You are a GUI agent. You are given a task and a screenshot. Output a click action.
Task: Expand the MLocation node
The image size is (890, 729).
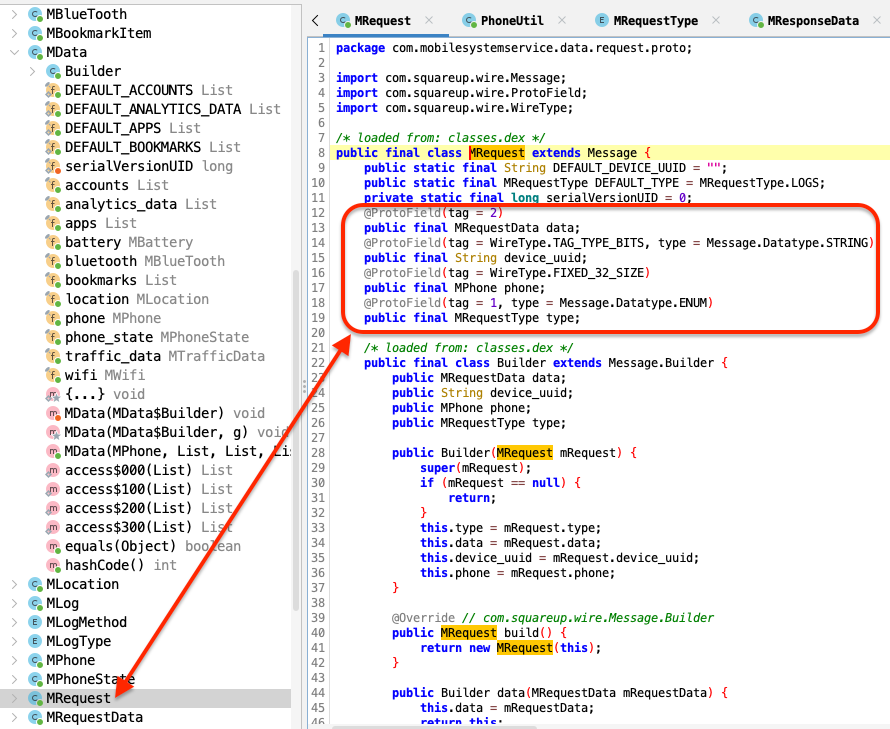(13, 583)
